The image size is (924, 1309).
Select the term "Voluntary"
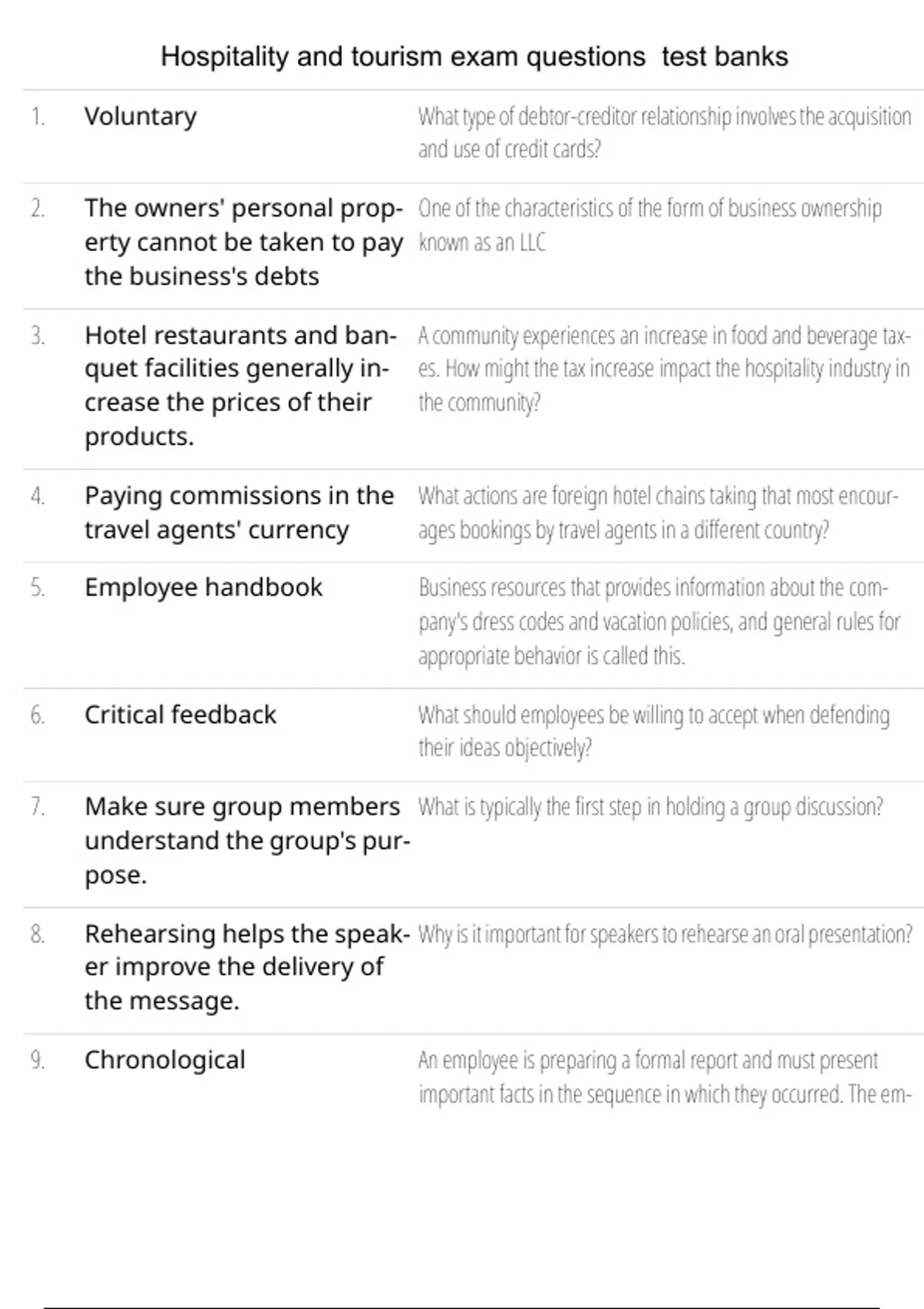(141, 116)
